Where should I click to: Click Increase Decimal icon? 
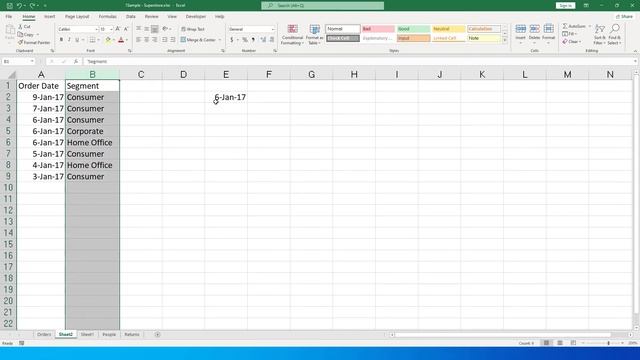(x=263, y=40)
